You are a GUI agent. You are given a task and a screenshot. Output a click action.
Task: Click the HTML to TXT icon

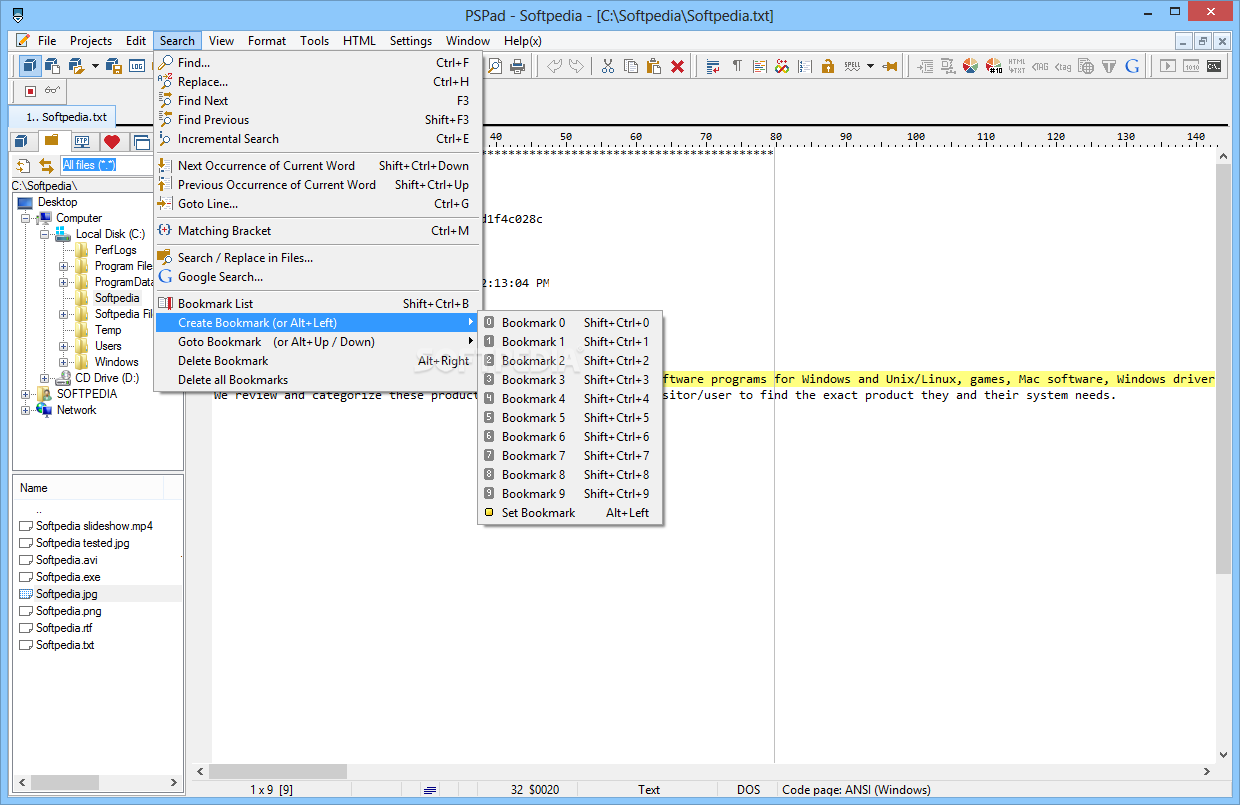pos(1017,66)
